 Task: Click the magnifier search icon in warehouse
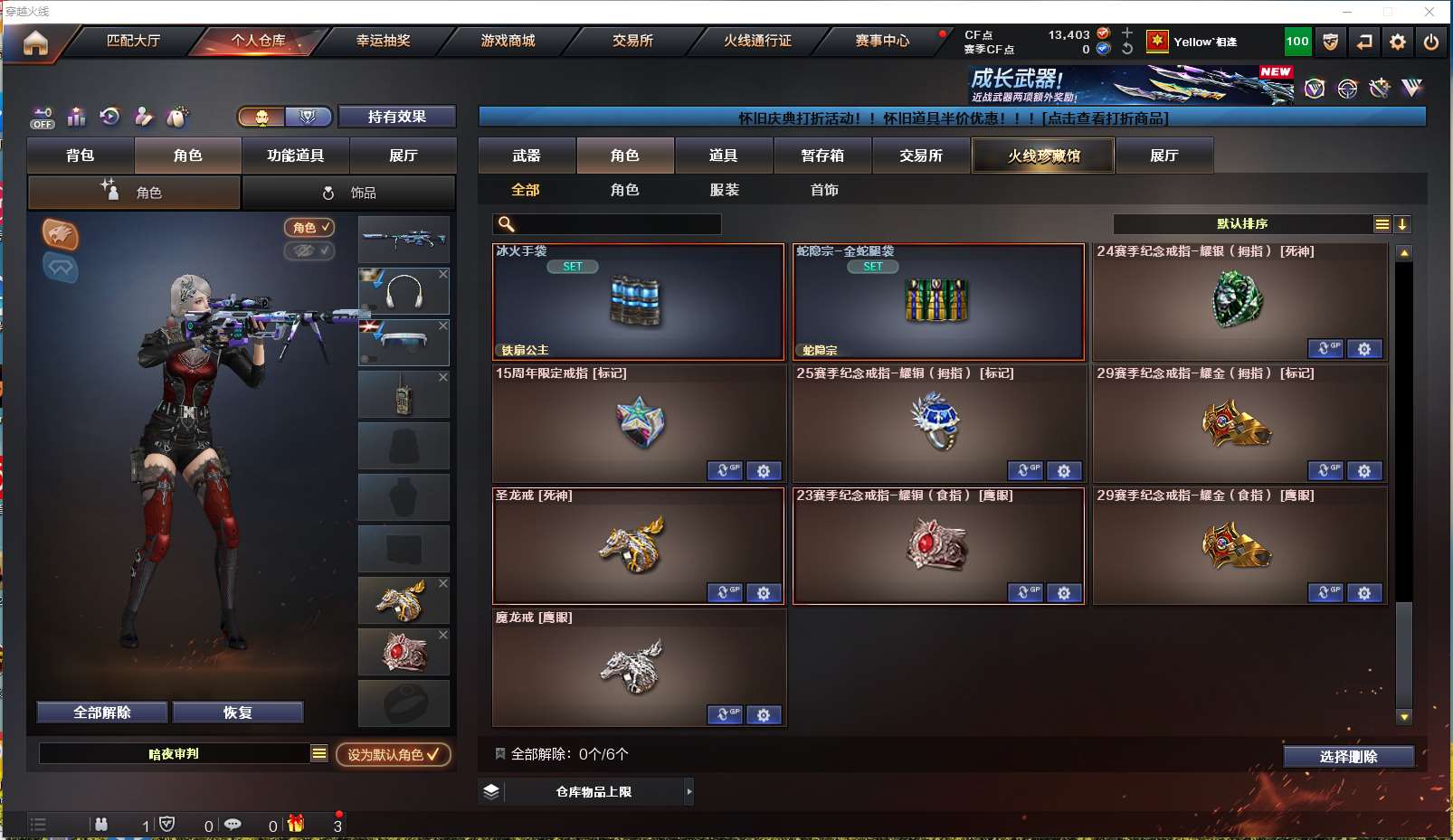point(507,224)
